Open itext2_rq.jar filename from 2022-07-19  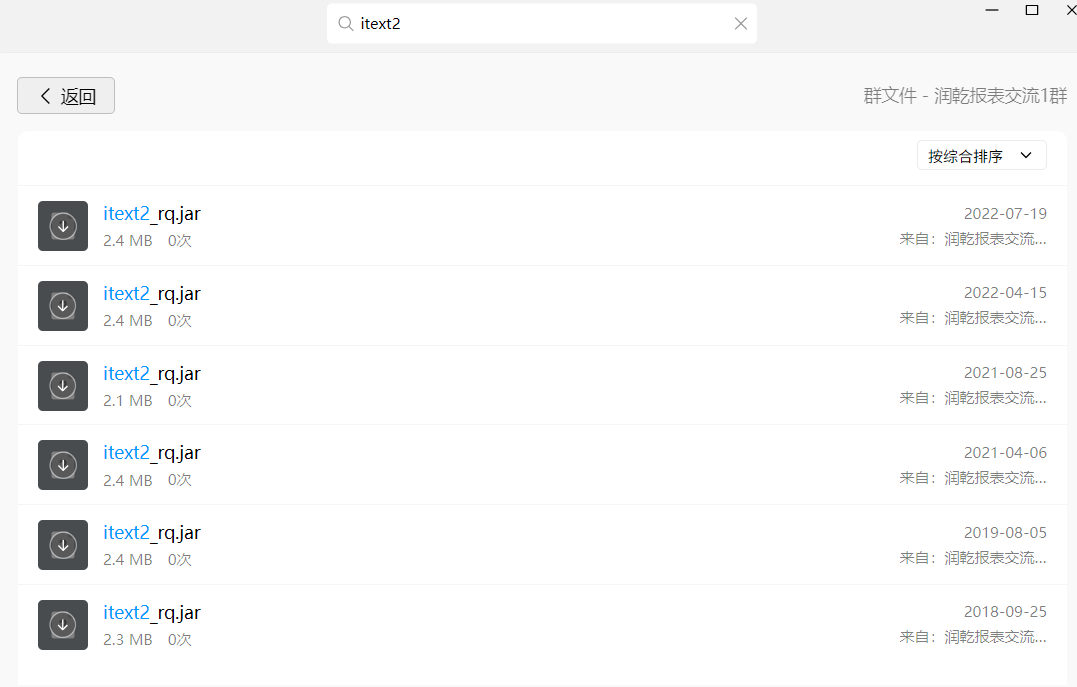click(x=152, y=213)
